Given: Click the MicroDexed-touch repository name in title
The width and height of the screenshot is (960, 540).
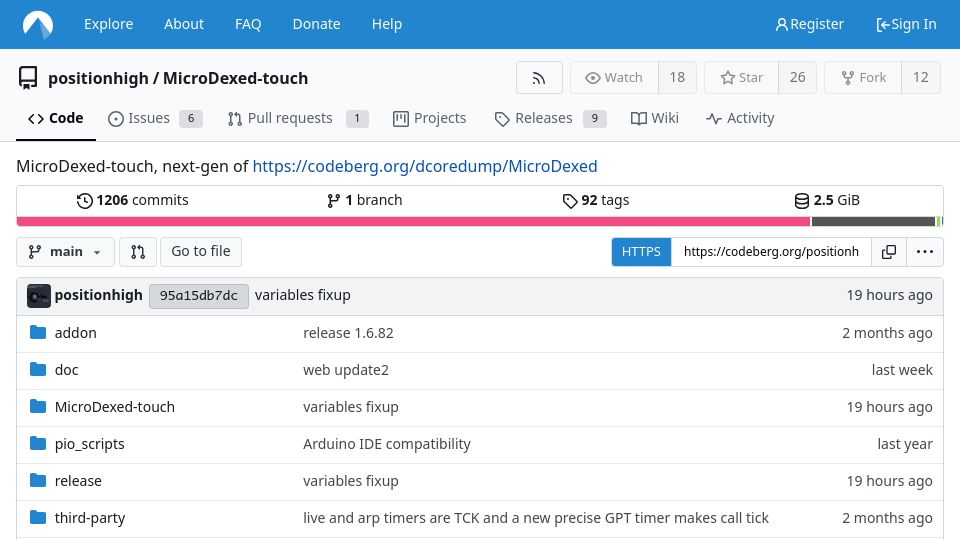Looking at the screenshot, I should pyautogui.click(x=235, y=78).
